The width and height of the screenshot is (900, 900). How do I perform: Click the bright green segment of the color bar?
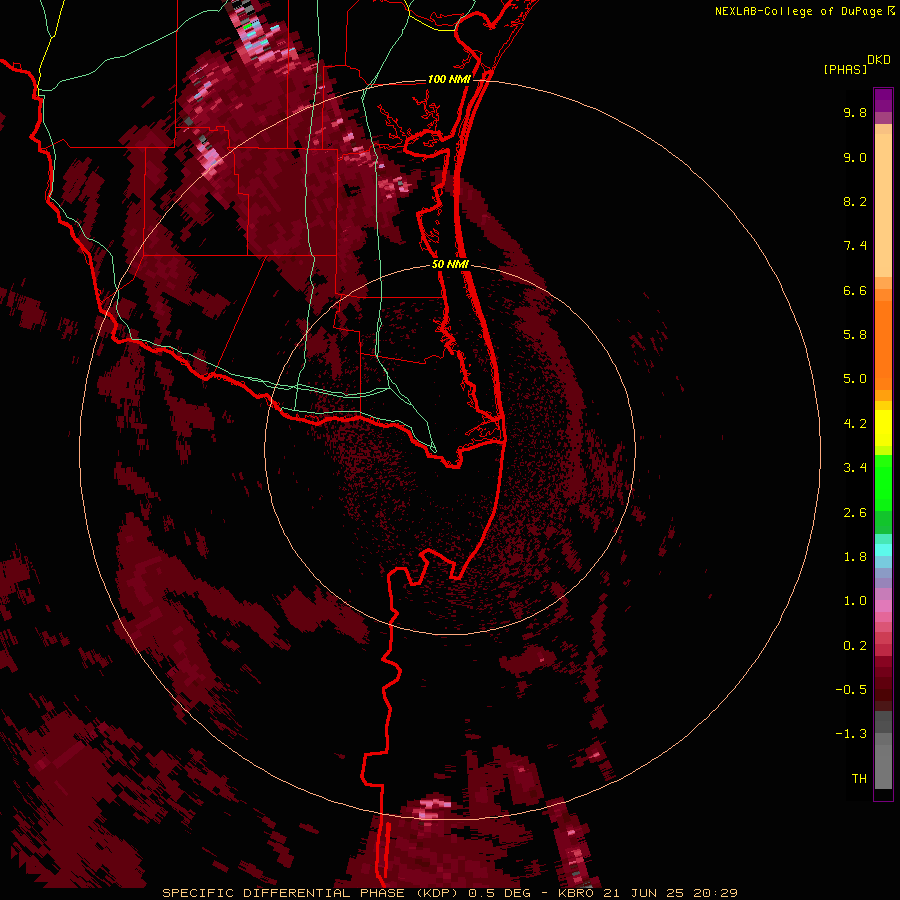tap(883, 482)
